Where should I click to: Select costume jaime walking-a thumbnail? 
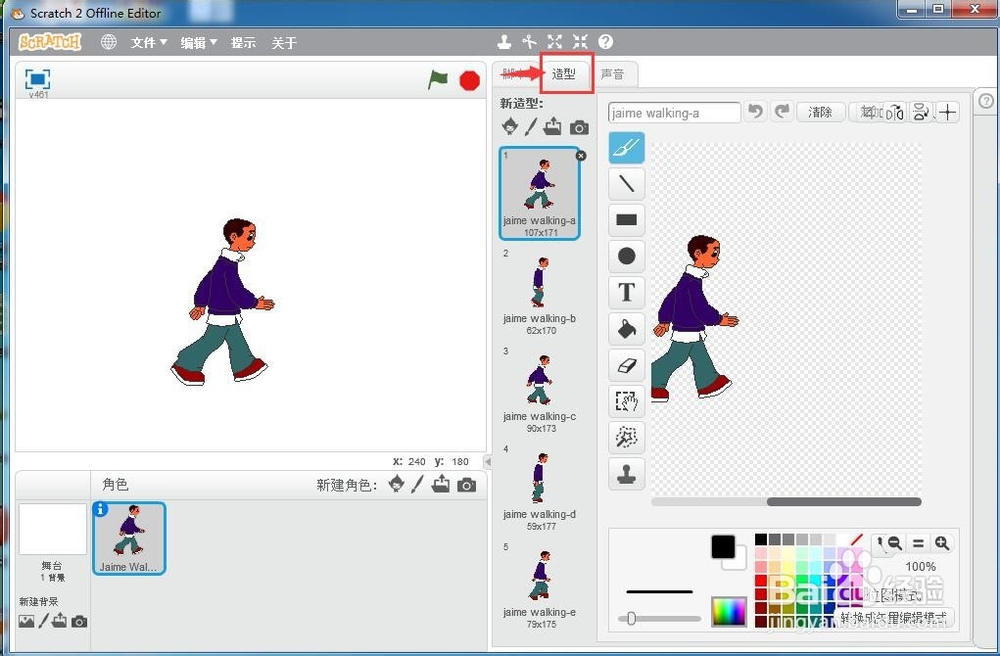pos(540,193)
